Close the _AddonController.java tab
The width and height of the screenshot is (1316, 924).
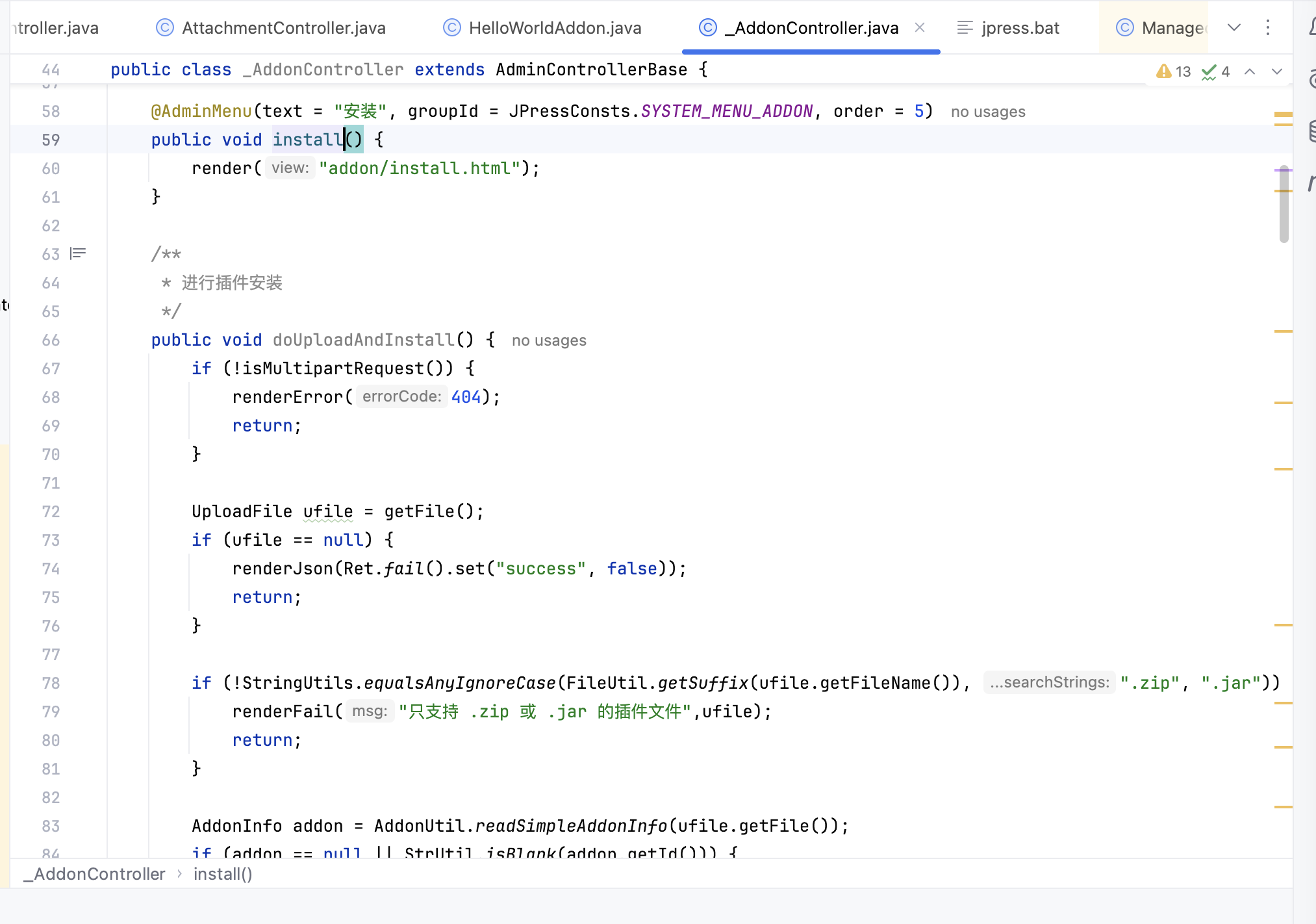pyautogui.click(x=920, y=27)
